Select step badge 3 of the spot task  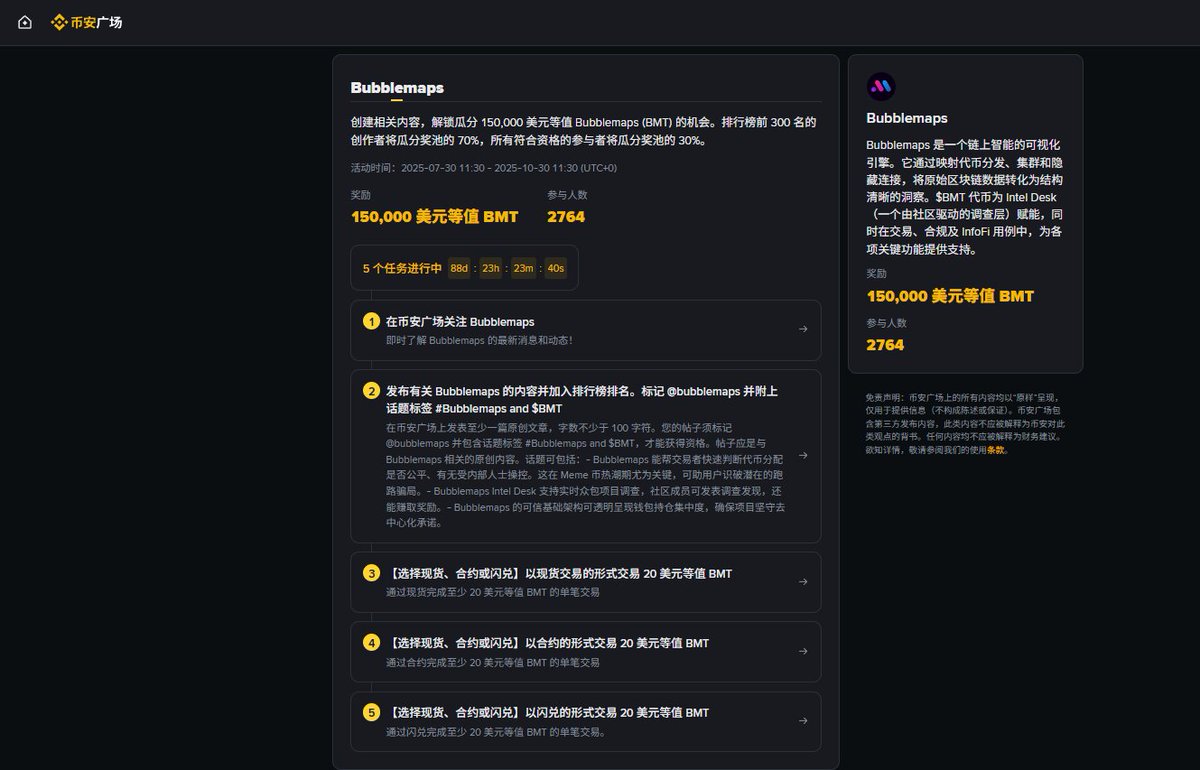(371, 573)
